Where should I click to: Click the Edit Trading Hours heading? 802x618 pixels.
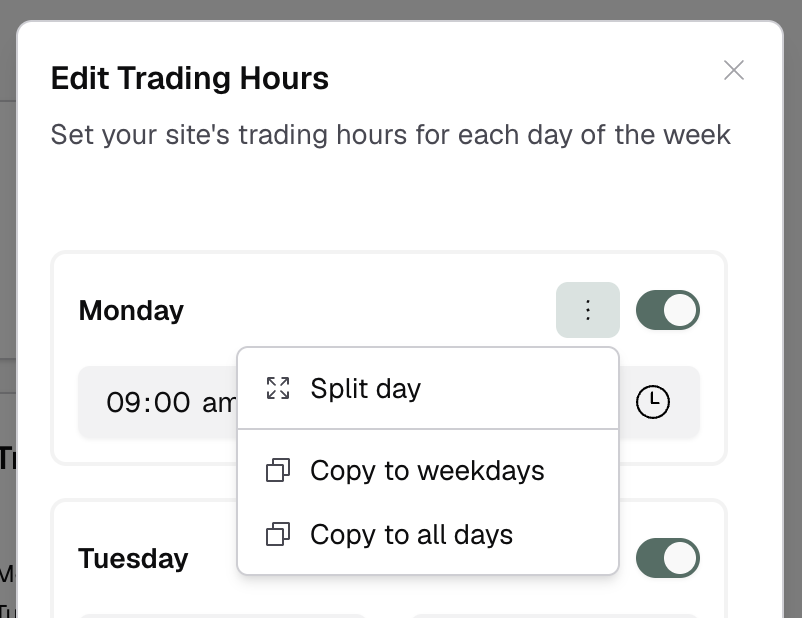[189, 78]
